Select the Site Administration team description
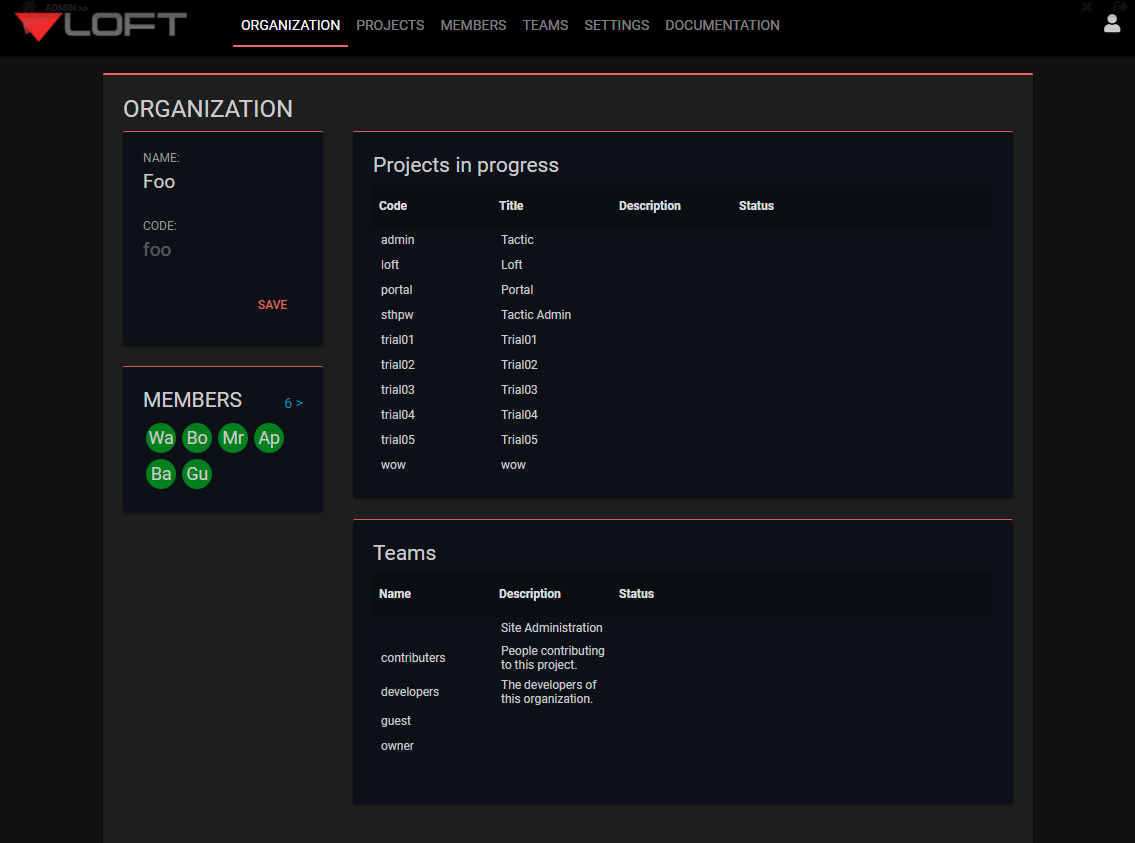The width and height of the screenshot is (1135, 843). click(552, 628)
